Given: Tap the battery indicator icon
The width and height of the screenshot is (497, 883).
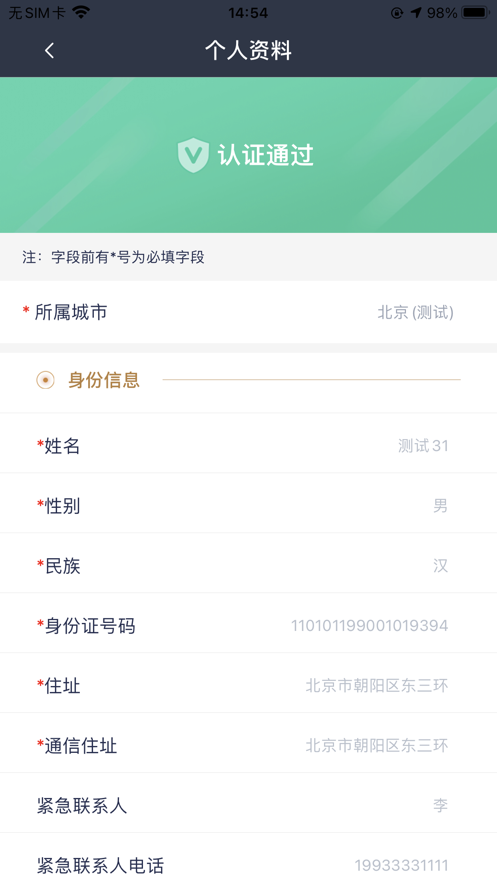Looking at the screenshot, I should pos(475,12).
